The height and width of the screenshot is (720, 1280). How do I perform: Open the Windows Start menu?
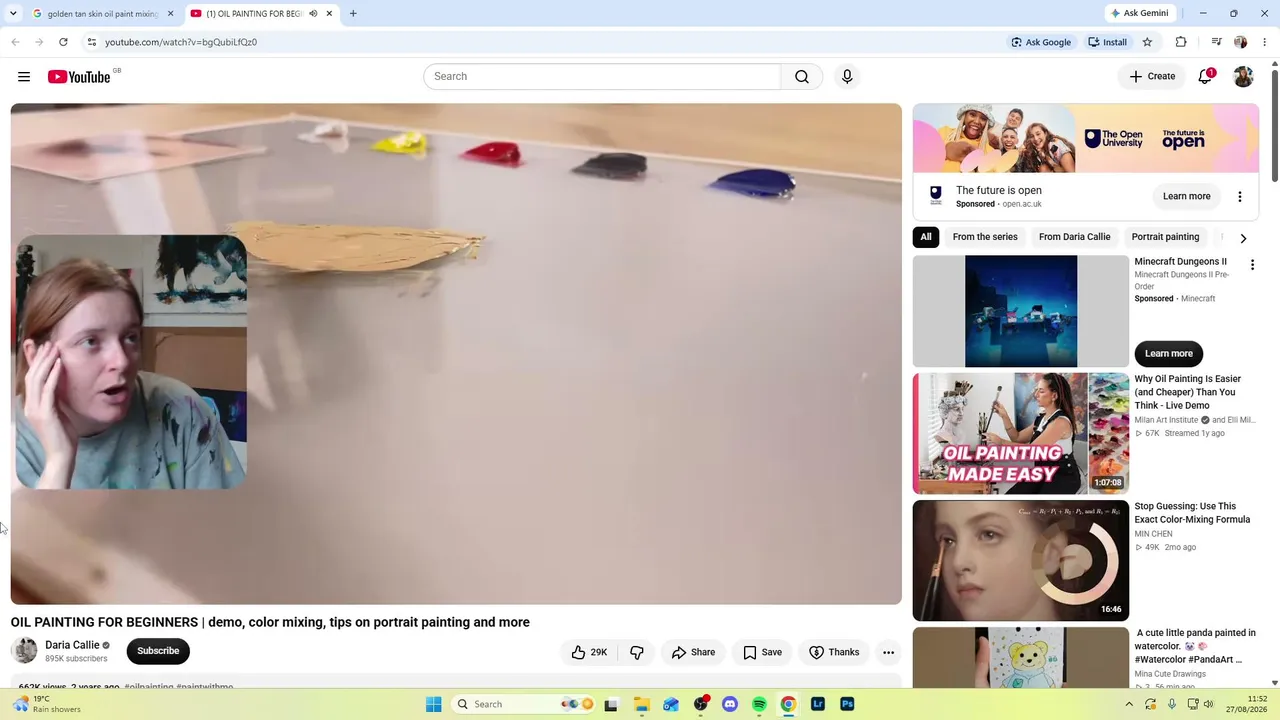click(x=434, y=704)
